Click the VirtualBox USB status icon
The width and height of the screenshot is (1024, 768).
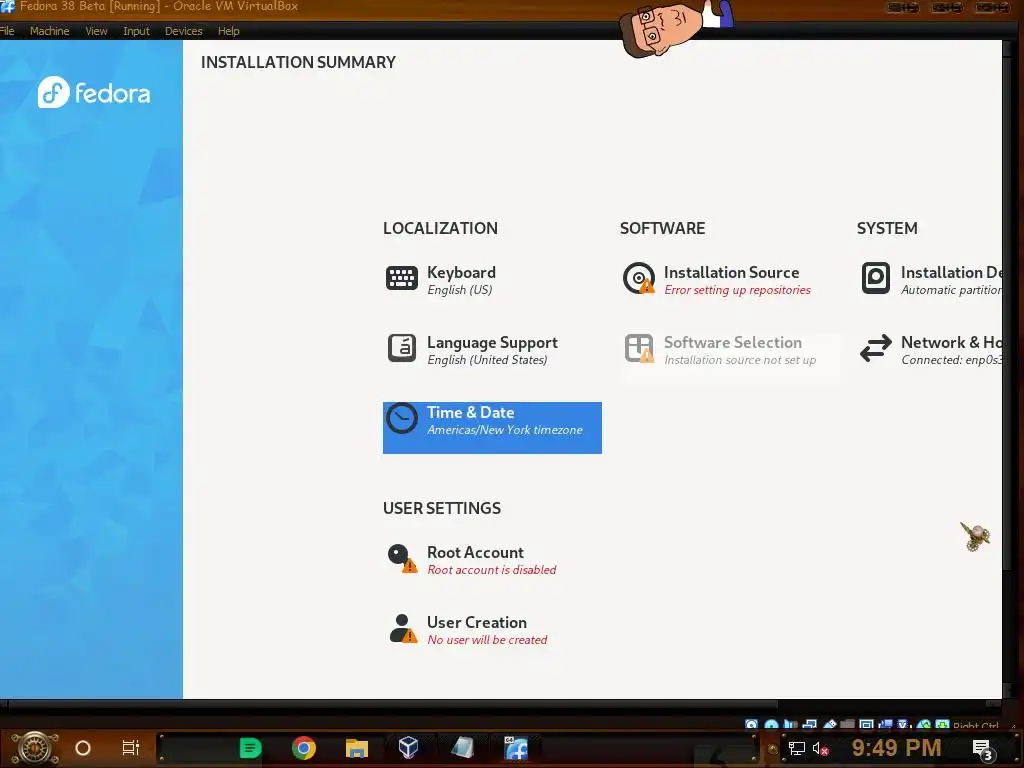[x=830, y=724]
